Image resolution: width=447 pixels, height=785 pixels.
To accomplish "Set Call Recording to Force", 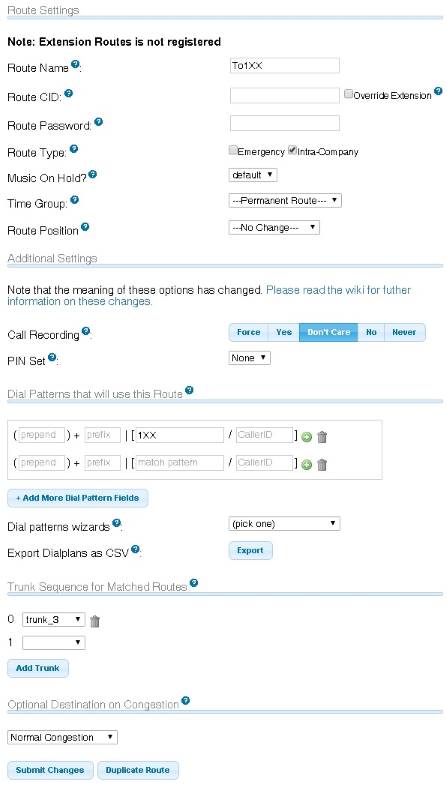I will (x=248, y=332).
